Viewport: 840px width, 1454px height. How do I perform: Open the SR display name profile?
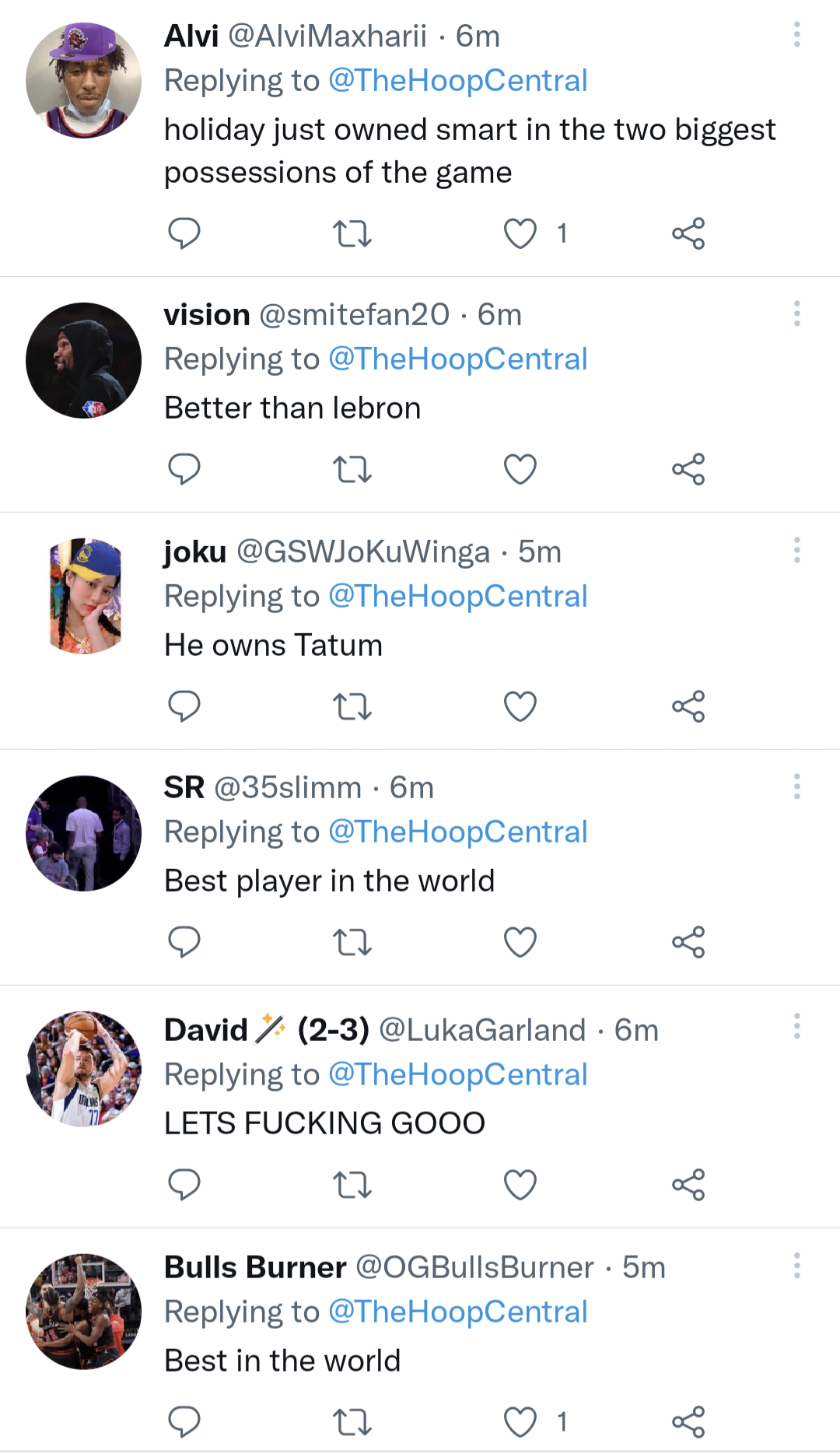pos(184,788)
